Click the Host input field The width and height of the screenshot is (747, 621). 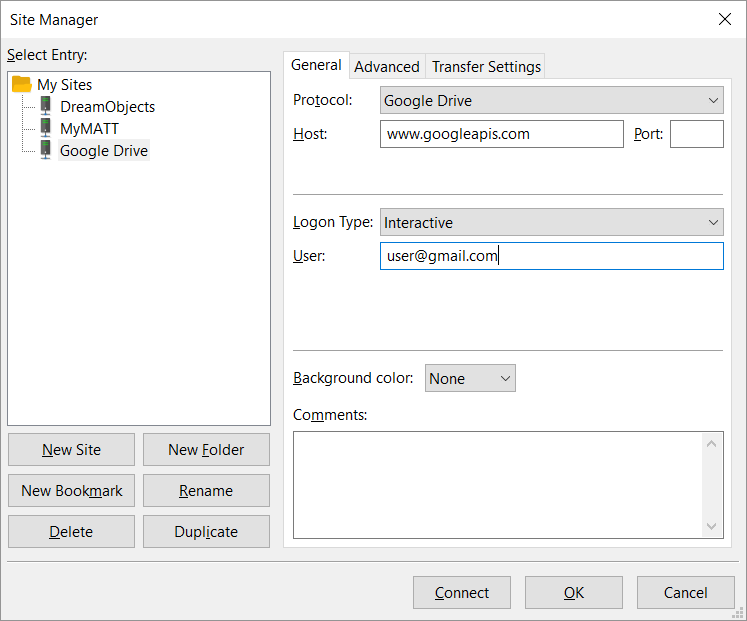tap(501, 134)
